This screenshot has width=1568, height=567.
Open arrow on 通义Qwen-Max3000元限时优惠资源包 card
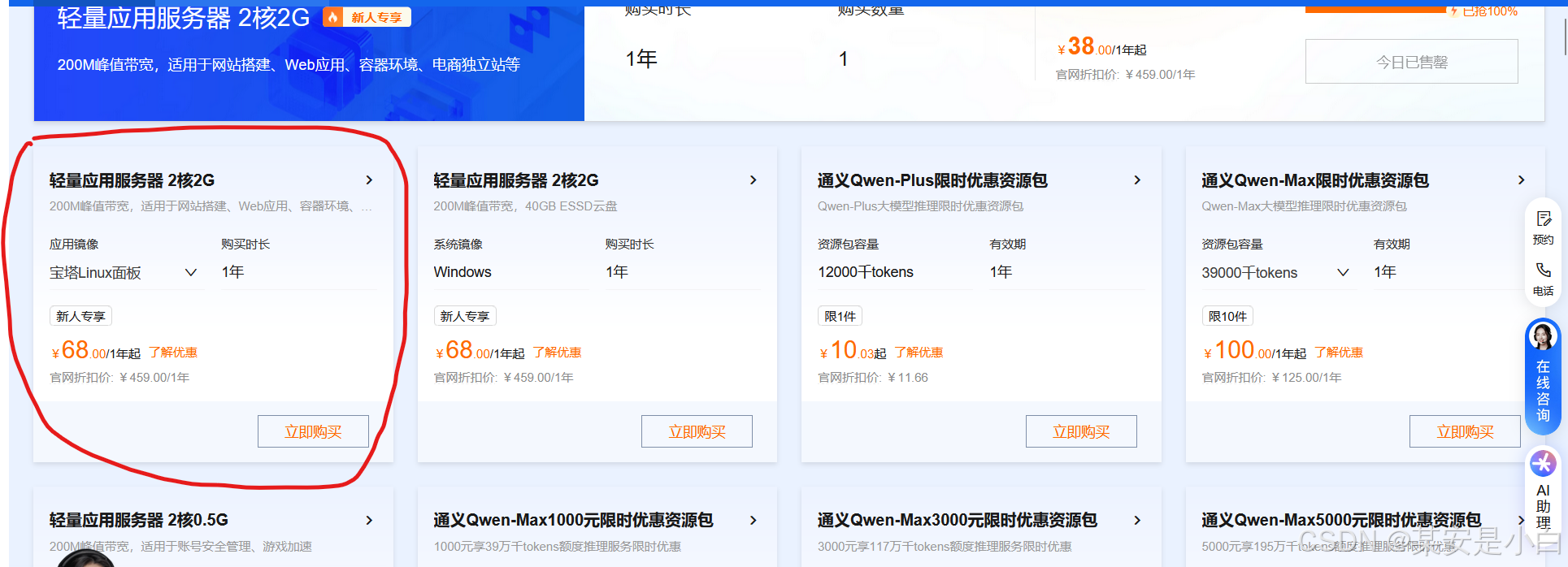point(1137,520)
